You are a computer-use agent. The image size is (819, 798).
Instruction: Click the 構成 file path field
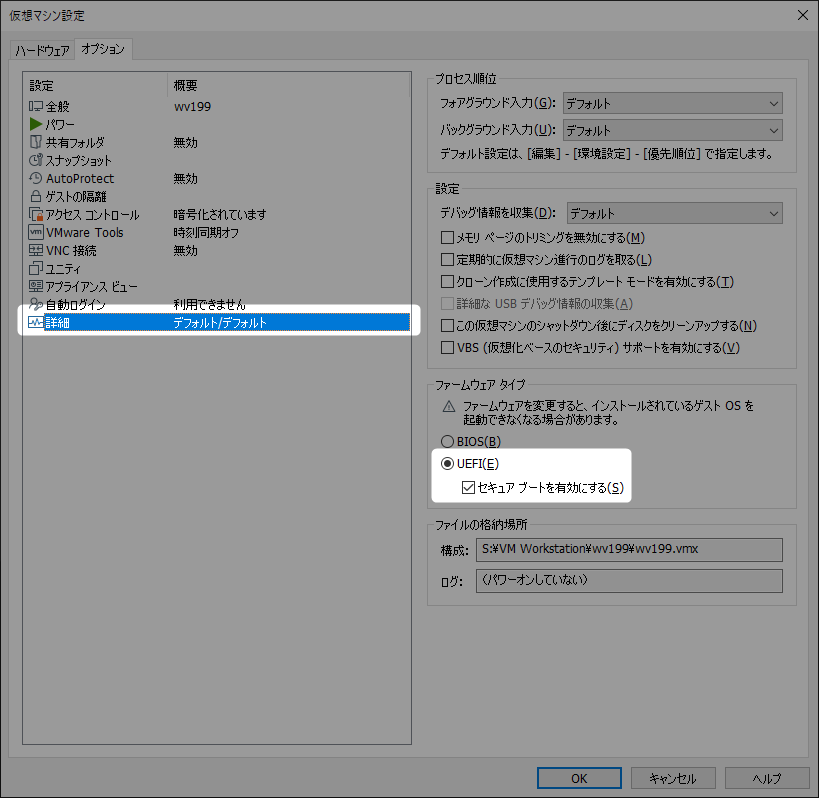tap(629, 549)
